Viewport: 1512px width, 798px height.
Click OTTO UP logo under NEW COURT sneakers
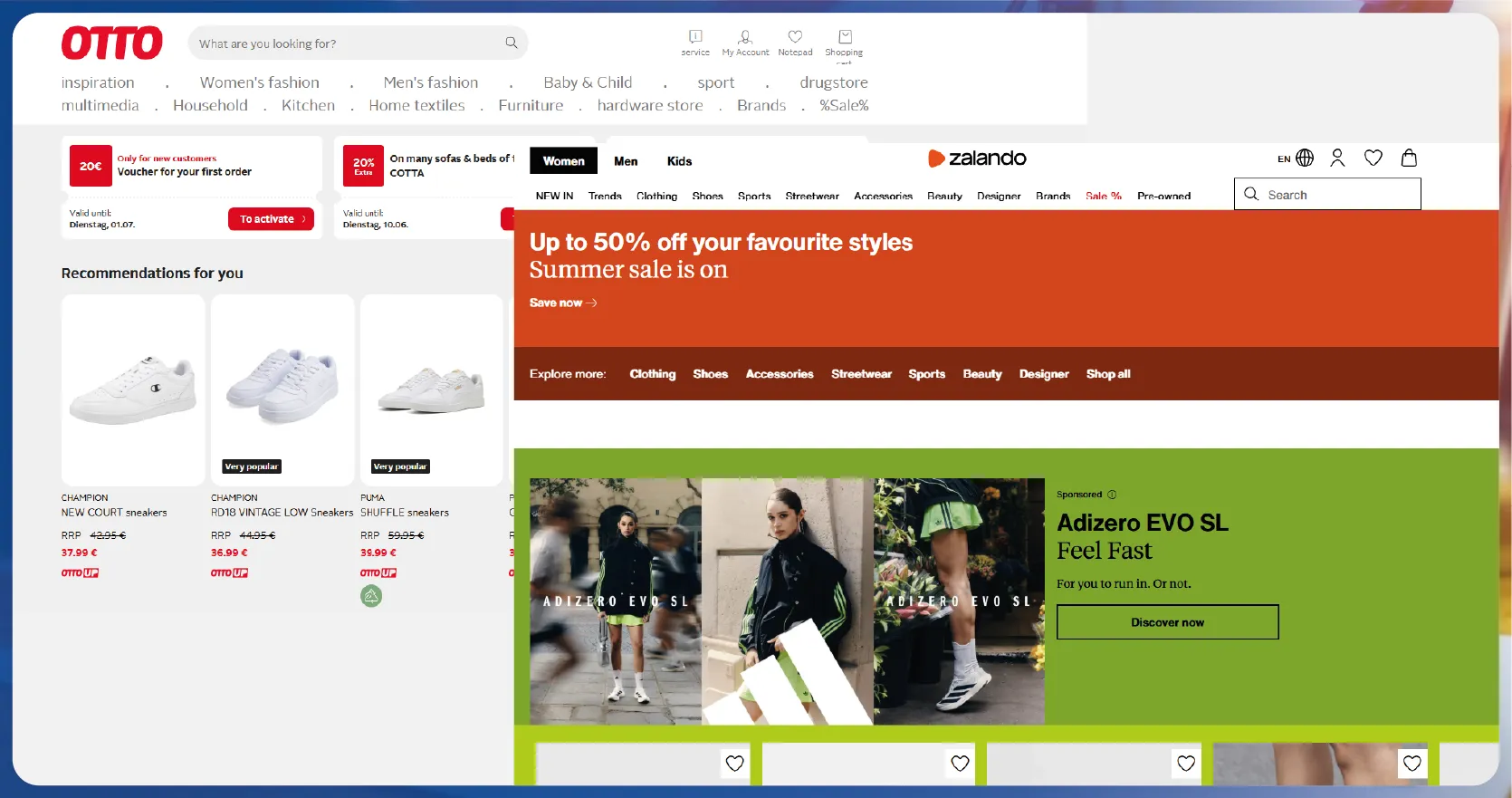click(x=80, y=572)
